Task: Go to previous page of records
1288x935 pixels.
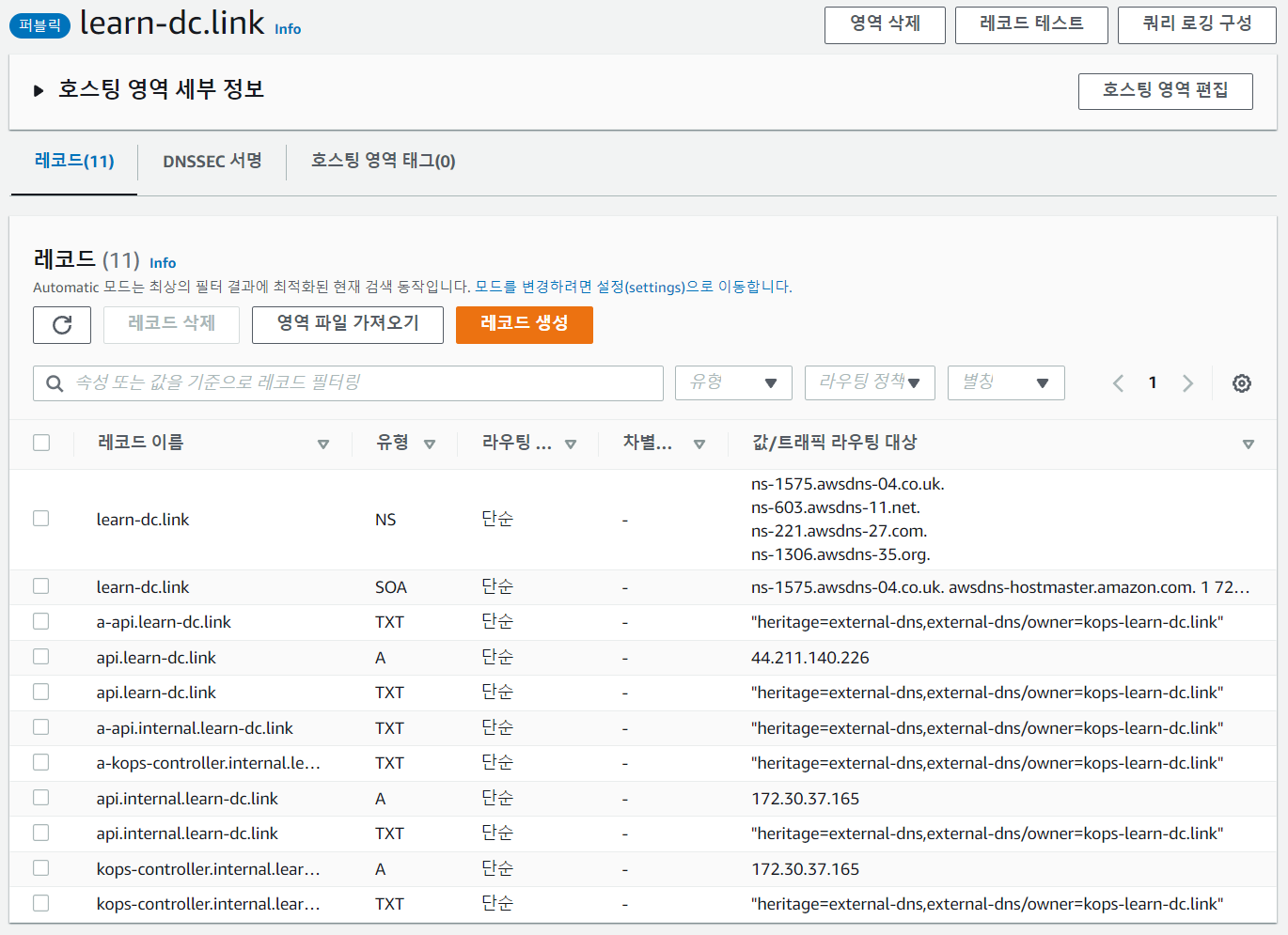Action: (x=1118, y=383)
